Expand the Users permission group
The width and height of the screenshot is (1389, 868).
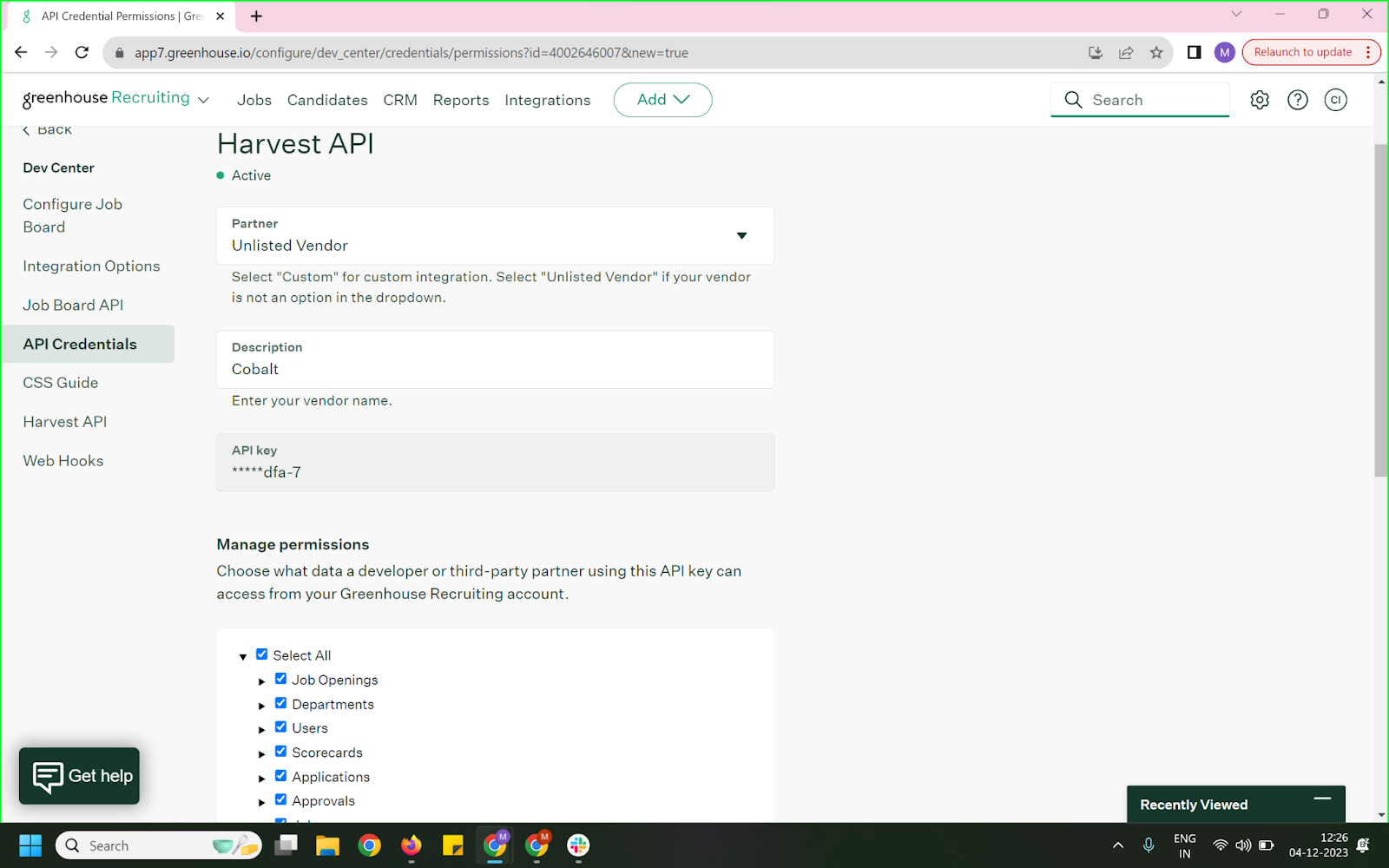click(x=261, y=730)
